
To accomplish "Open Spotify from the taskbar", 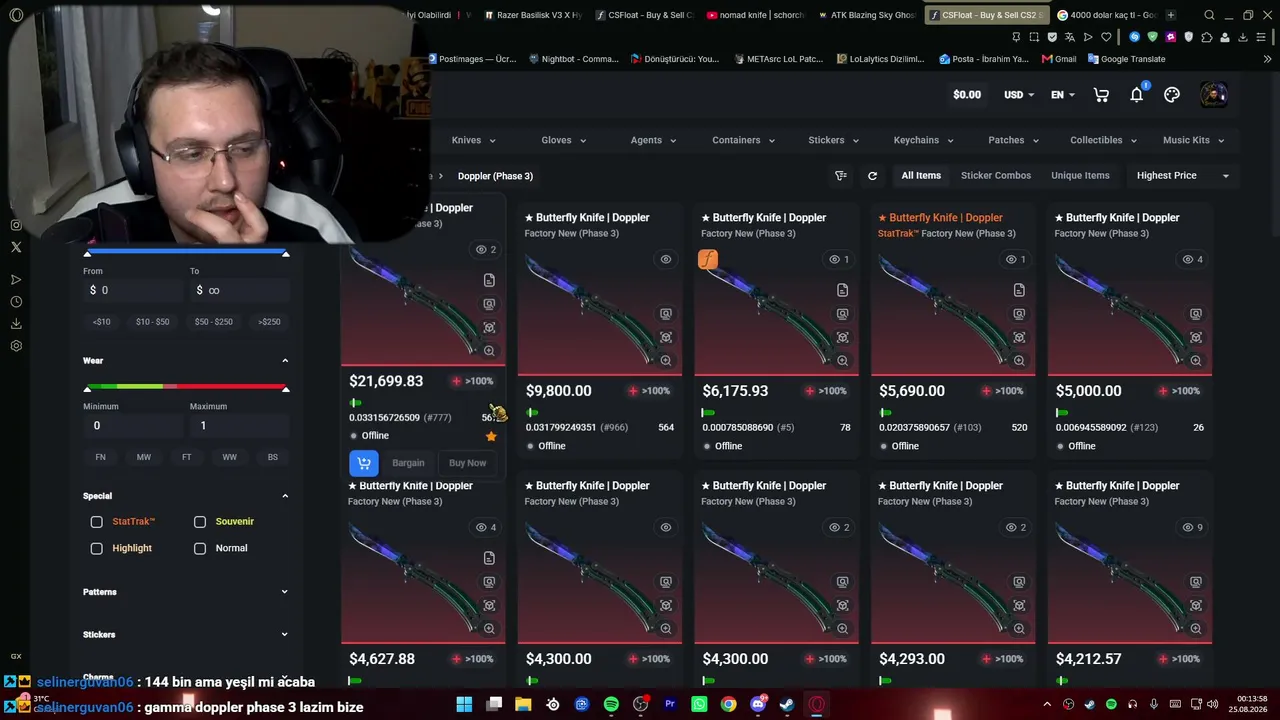I will click(611, 704).
